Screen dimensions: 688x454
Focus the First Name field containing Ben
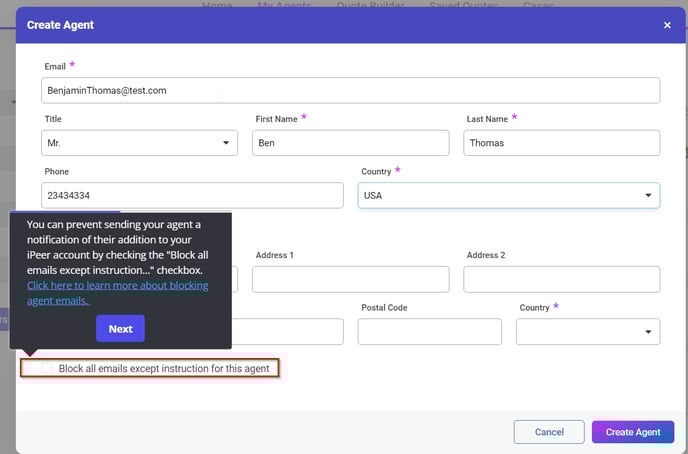tap(351, 143)
